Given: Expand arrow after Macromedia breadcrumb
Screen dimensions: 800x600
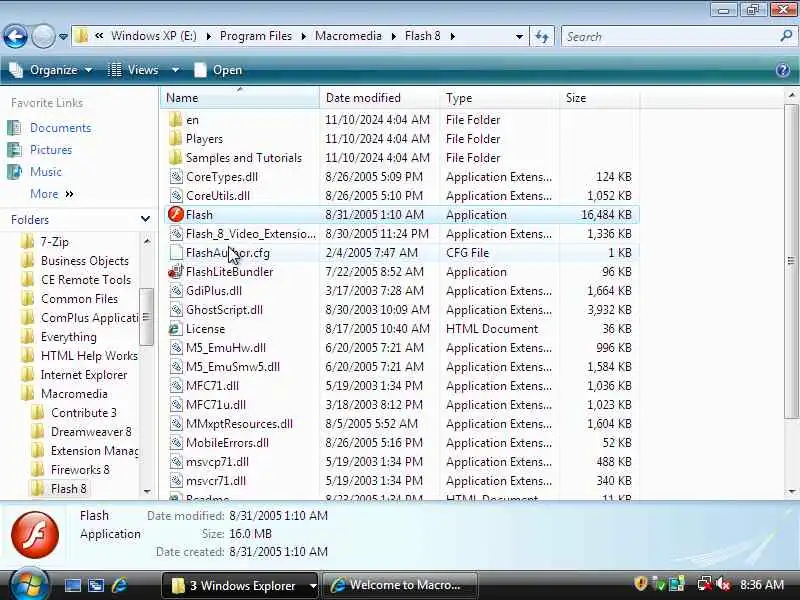Looking at the screenshot, I should tap(393, 36).
